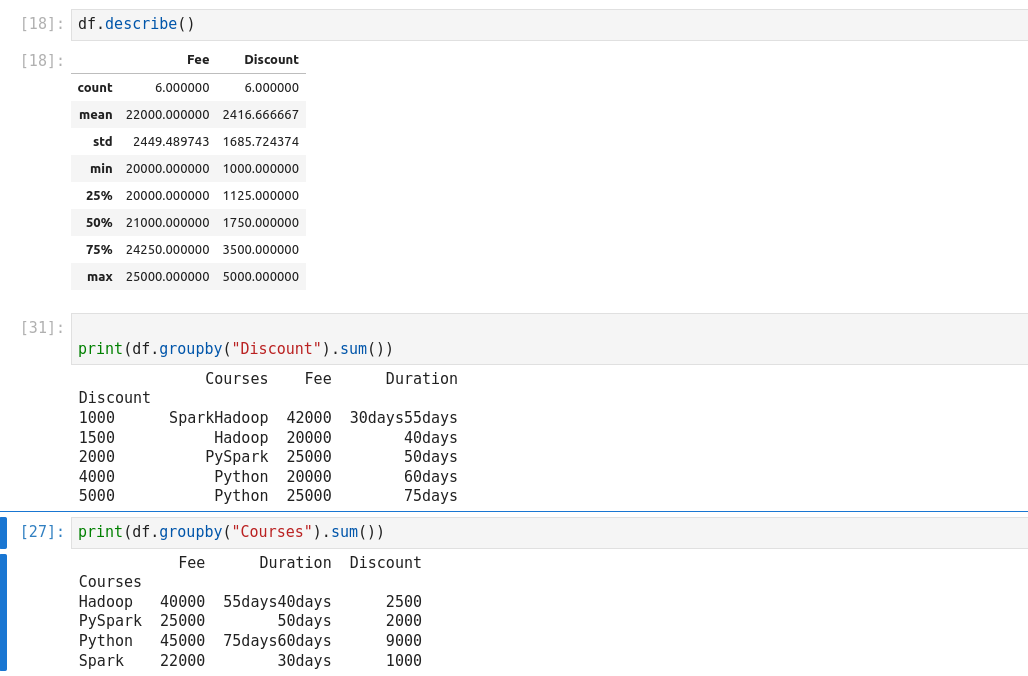Click the PySpark row in Courses groupby output

click(110, 621)
